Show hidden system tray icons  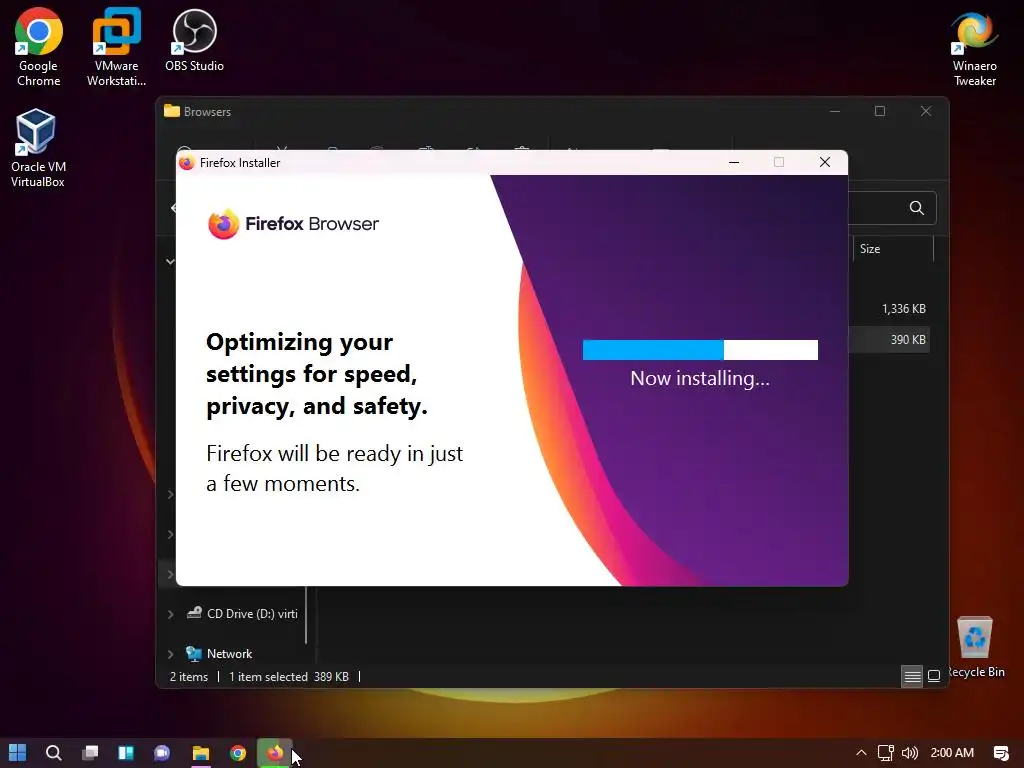coord(861,753)
